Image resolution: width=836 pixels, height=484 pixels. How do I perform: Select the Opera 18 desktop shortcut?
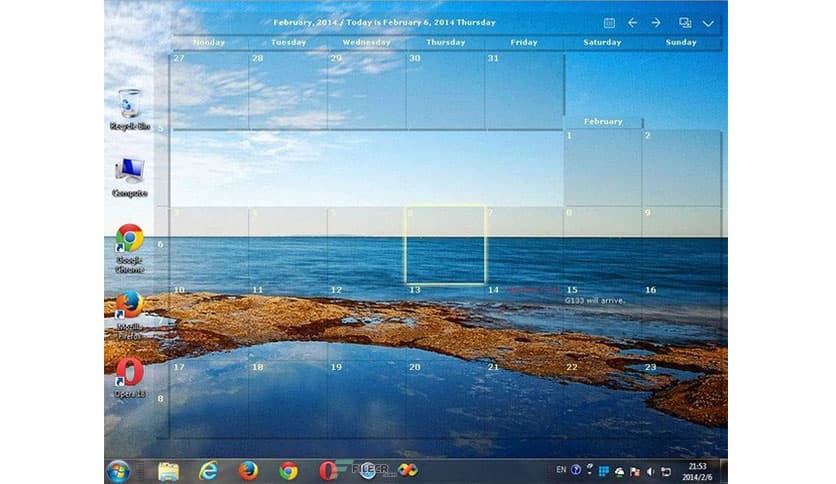[130, 378]
